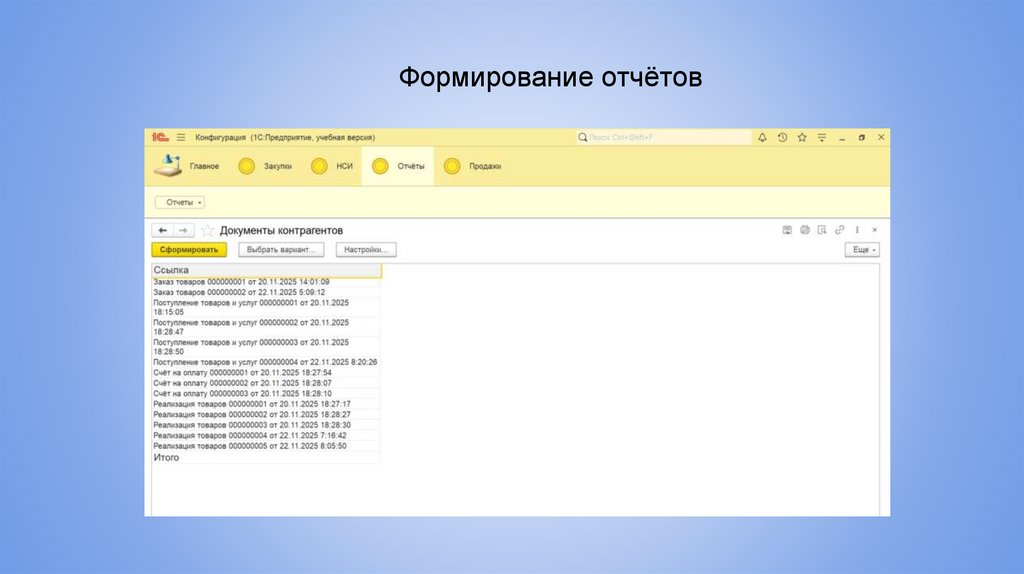Image resolution: width=1024 pixels, height=574 pixels.
Task: Expand the Еще menu
Action: tap(862, 249)
